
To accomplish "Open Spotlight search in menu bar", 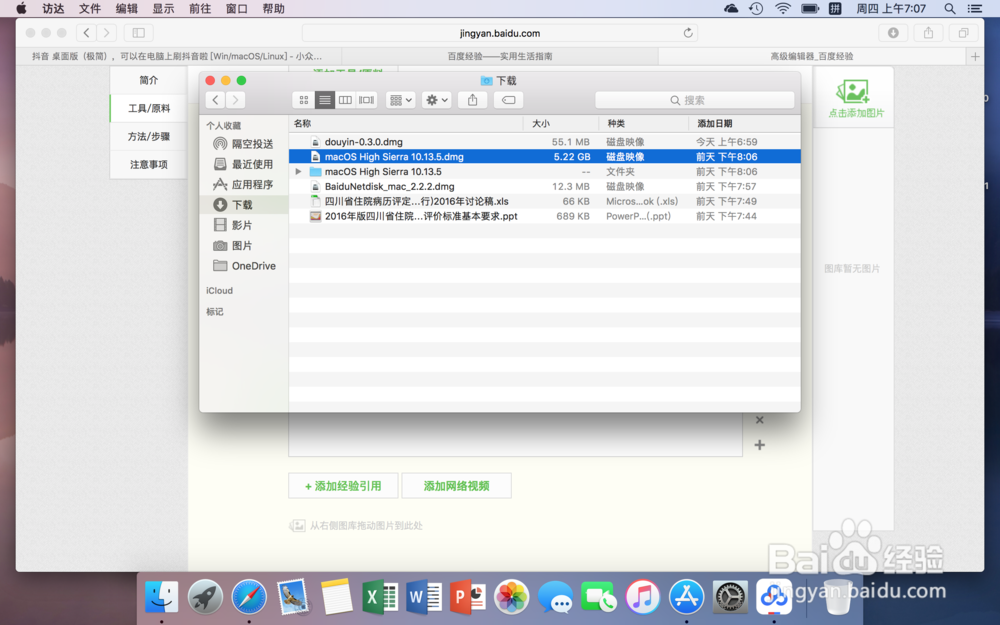I will [x=950, y=8].
